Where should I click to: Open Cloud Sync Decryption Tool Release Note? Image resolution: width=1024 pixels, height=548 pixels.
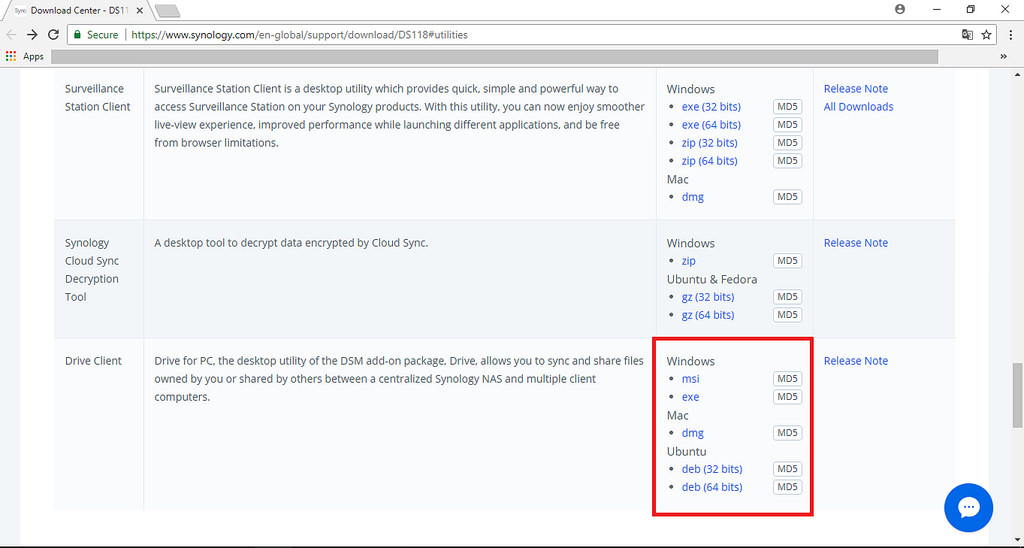click(x=856, y=243)
